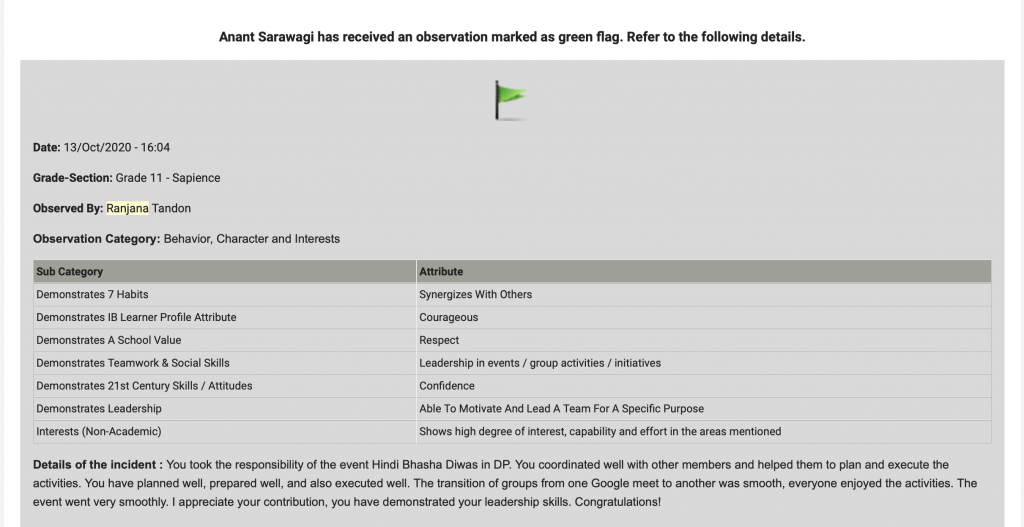The image size is (1024, 527).
Task: Click the Demonstrates 7 Habits cell
Action: 225,295
